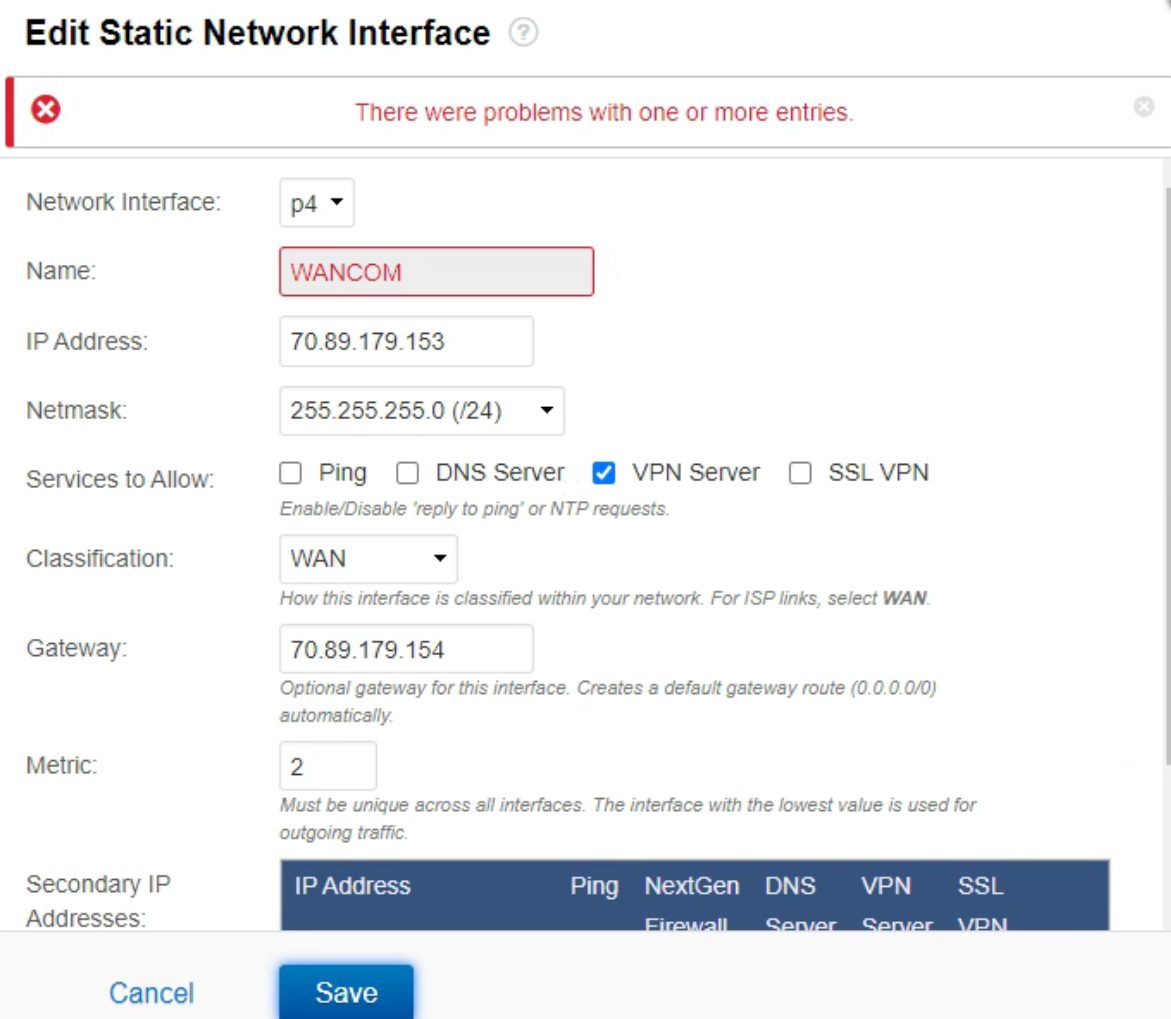Click the Ping column header in table
This screenshot has width=1171, height=1019.
[x=594, y=886]
